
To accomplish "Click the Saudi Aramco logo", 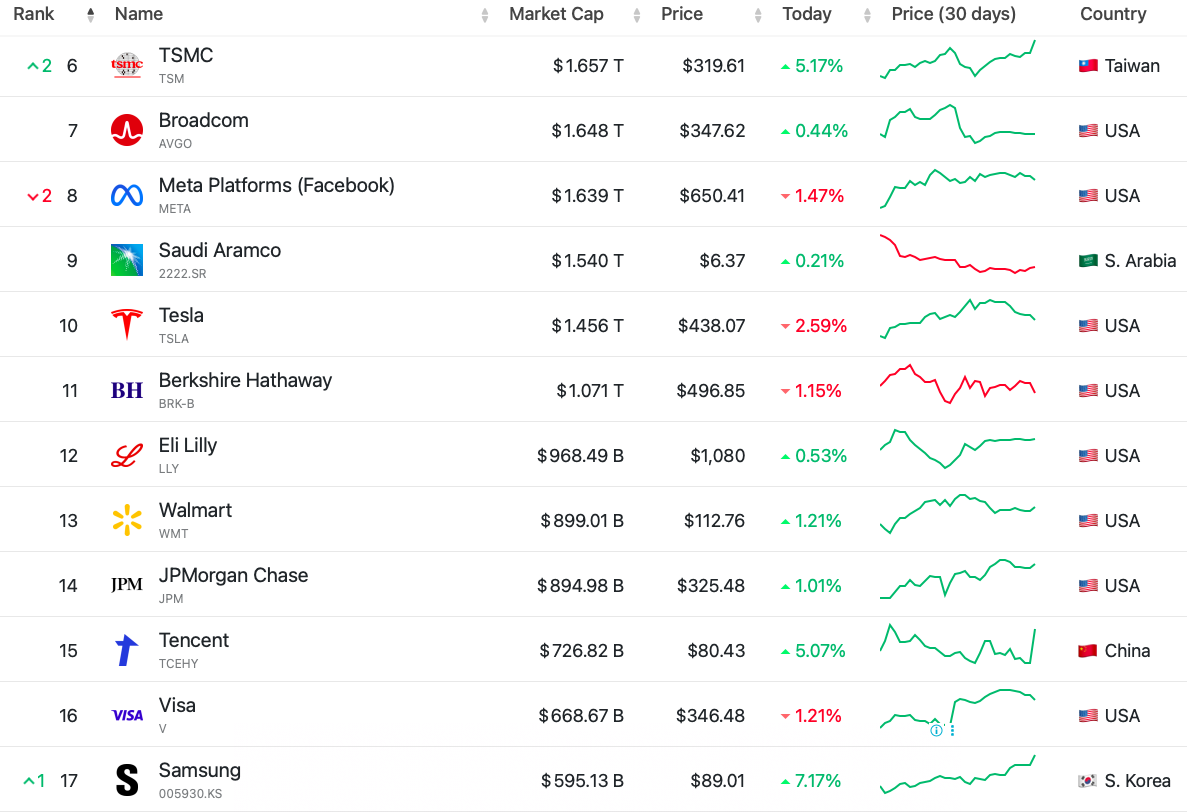I will (x=127, y=261).
